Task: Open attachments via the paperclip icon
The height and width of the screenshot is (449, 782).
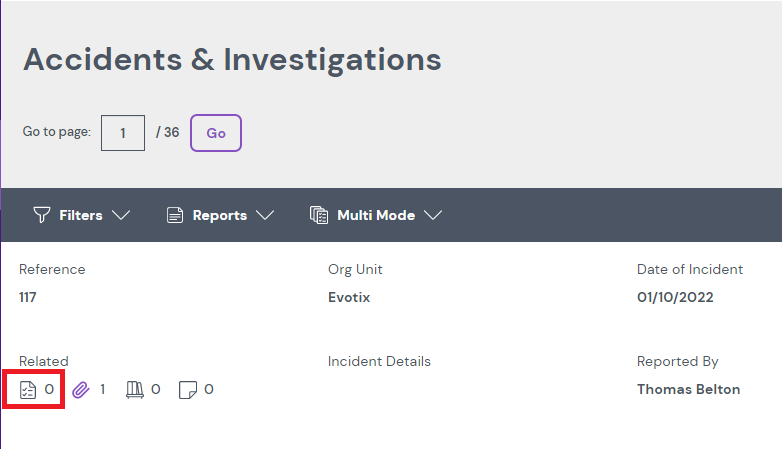Action: [x=81, y=389]
